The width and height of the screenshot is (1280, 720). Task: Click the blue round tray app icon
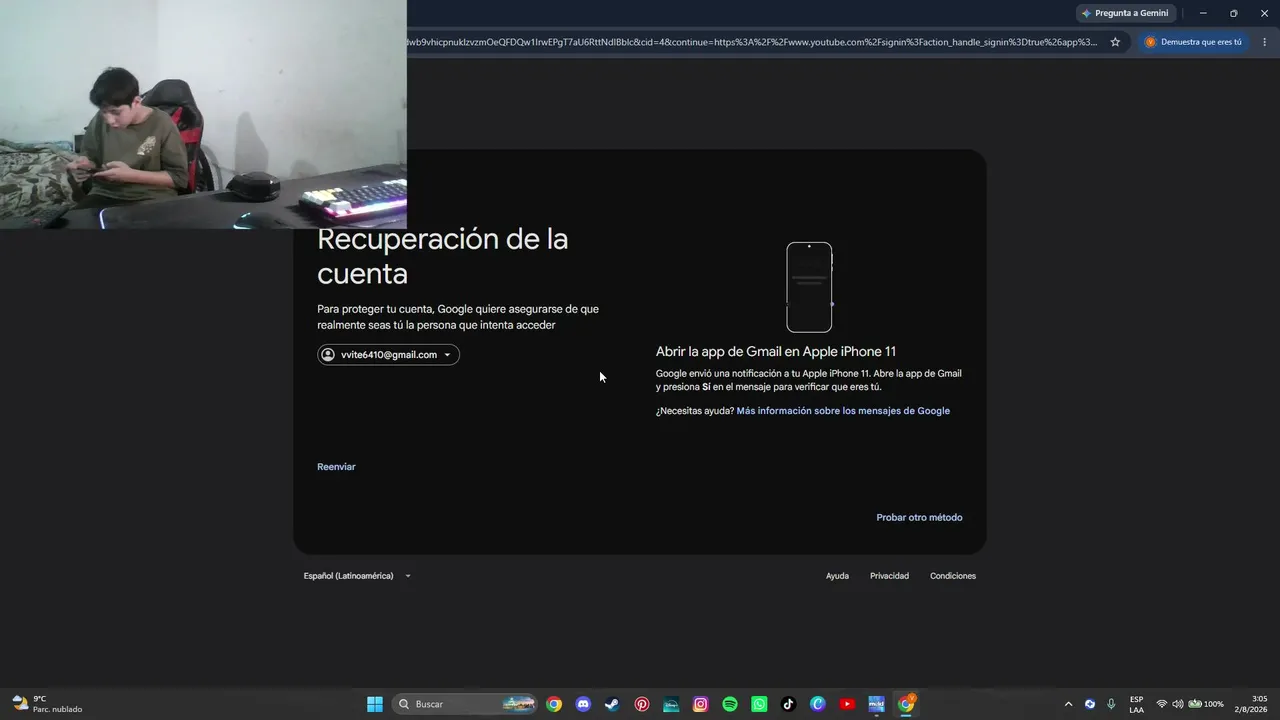[x=1090, y=704]
